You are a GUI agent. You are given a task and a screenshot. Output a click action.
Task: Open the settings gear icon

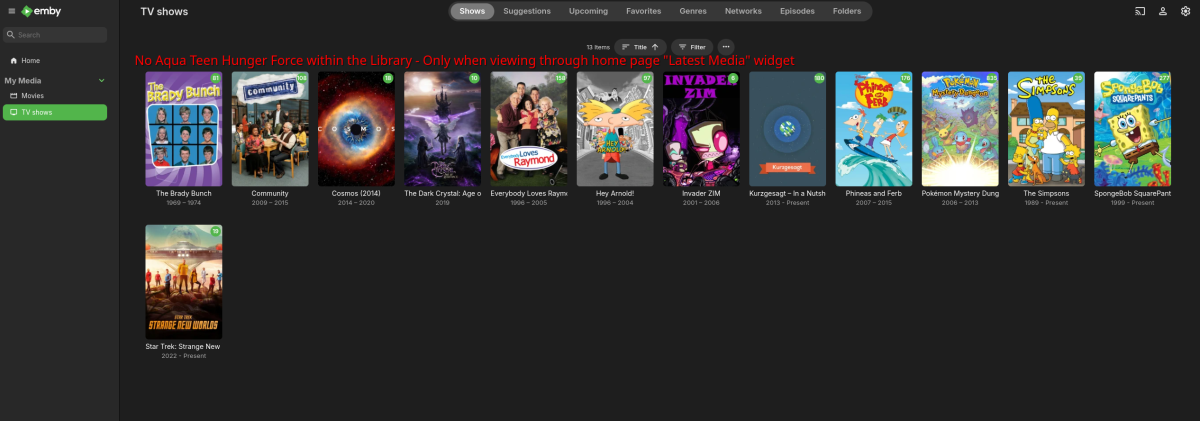1186,11
